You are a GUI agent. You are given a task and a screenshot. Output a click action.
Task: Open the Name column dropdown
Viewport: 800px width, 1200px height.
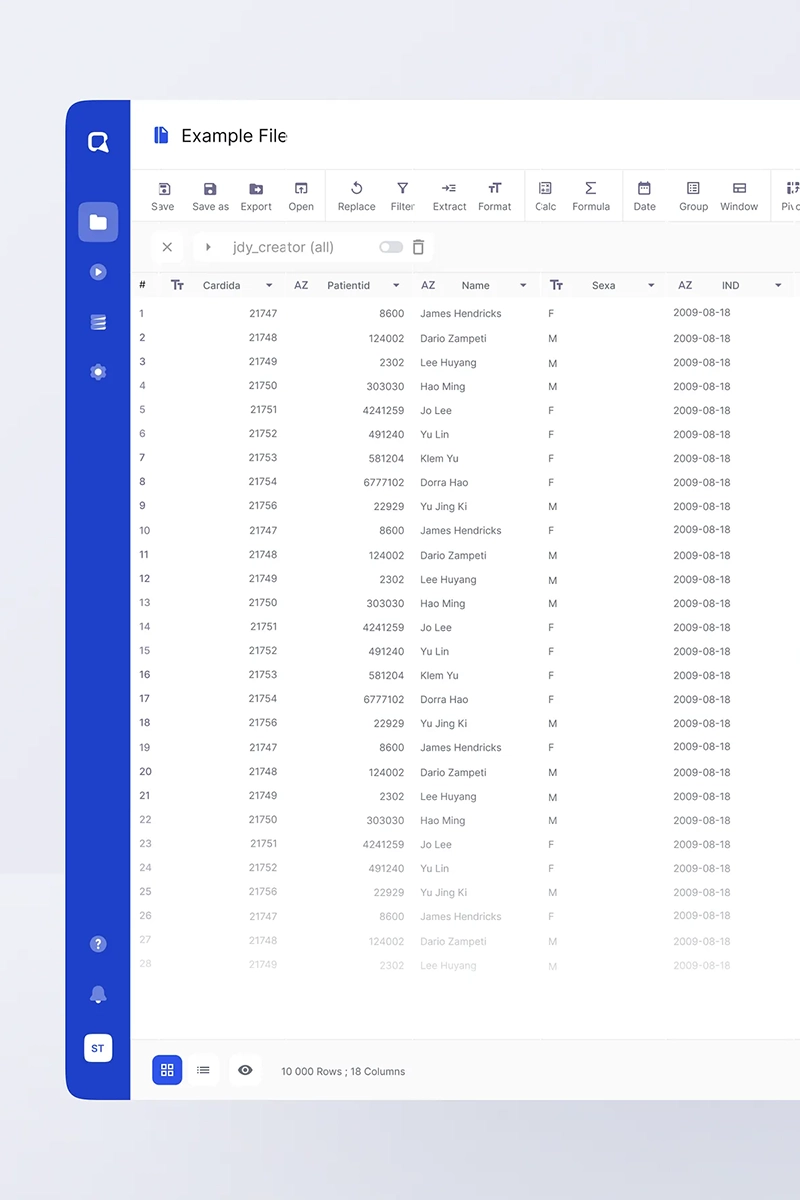tap(523, 286)
